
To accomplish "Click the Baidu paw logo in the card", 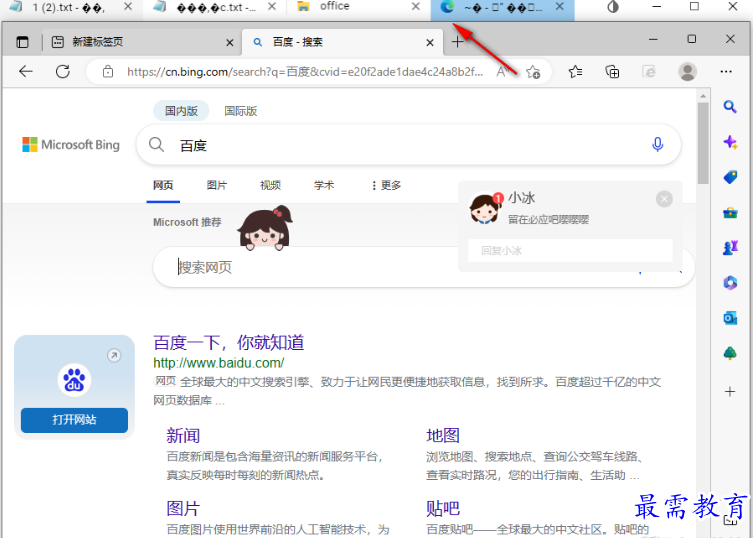I will (74, 380).
